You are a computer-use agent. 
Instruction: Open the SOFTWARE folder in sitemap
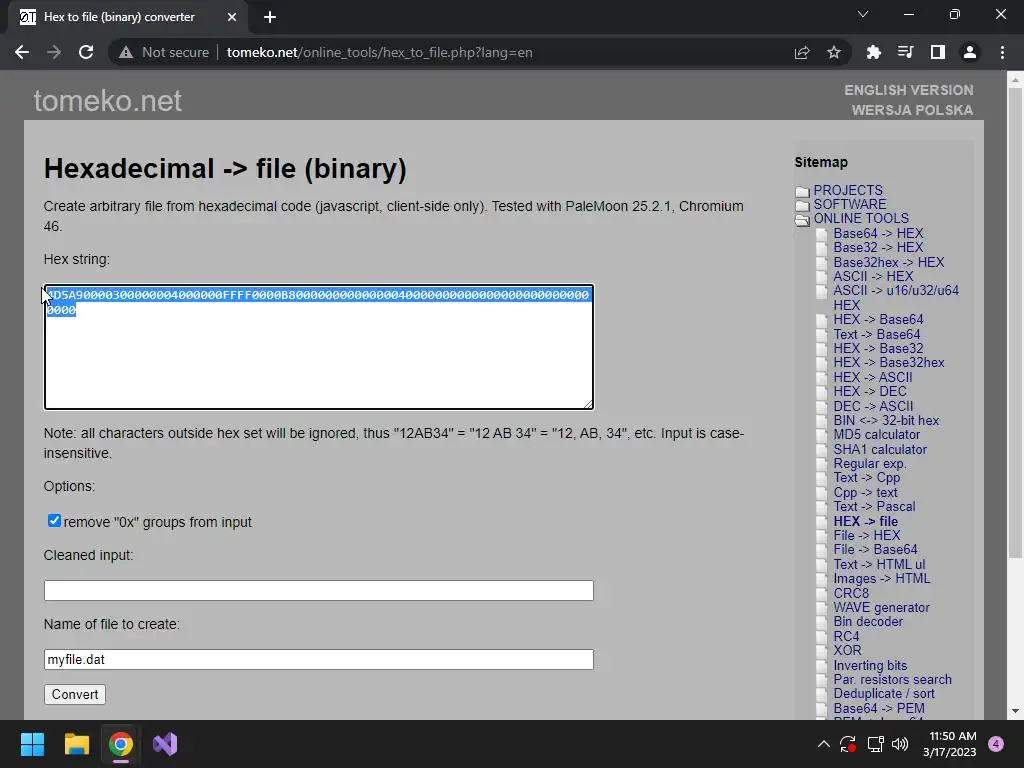(850, 204)
